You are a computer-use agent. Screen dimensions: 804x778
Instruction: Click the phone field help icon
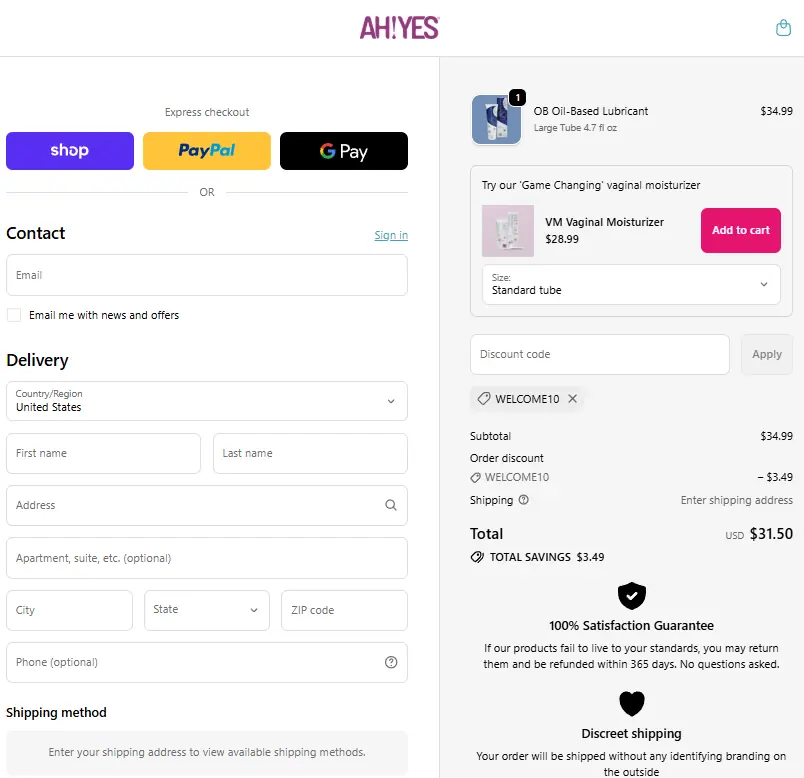coord(391,662)
